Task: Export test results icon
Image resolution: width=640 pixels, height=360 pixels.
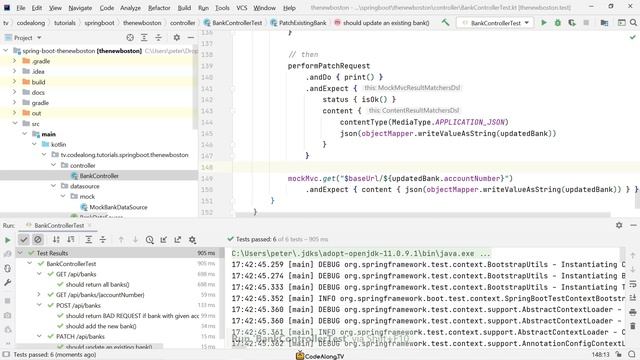Action: click(178, 240)
